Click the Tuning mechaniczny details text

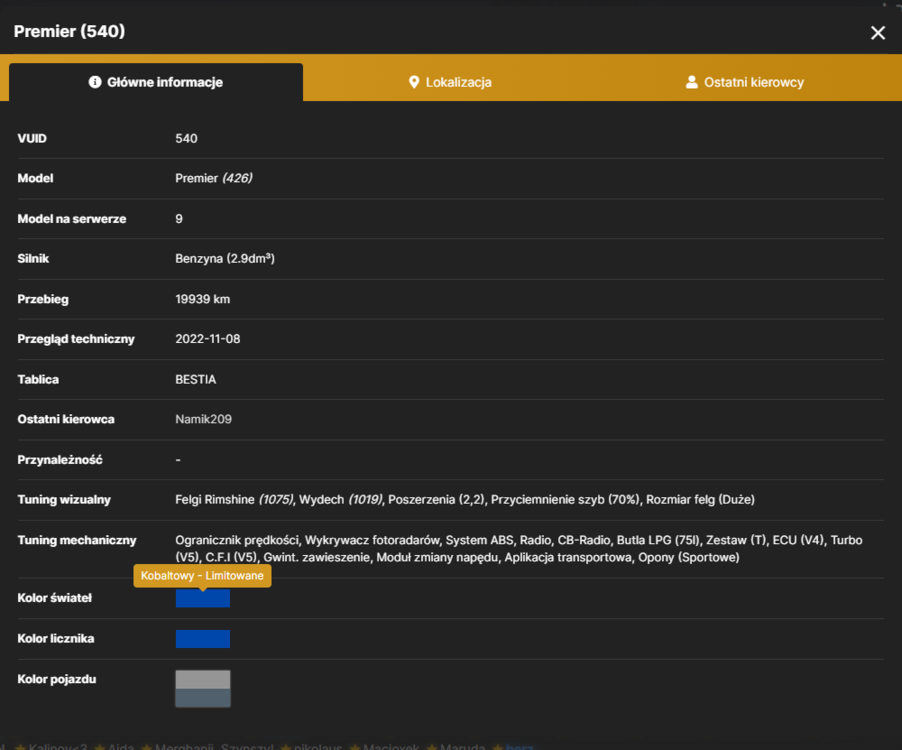pyautogui.click(x=519, y=549)
